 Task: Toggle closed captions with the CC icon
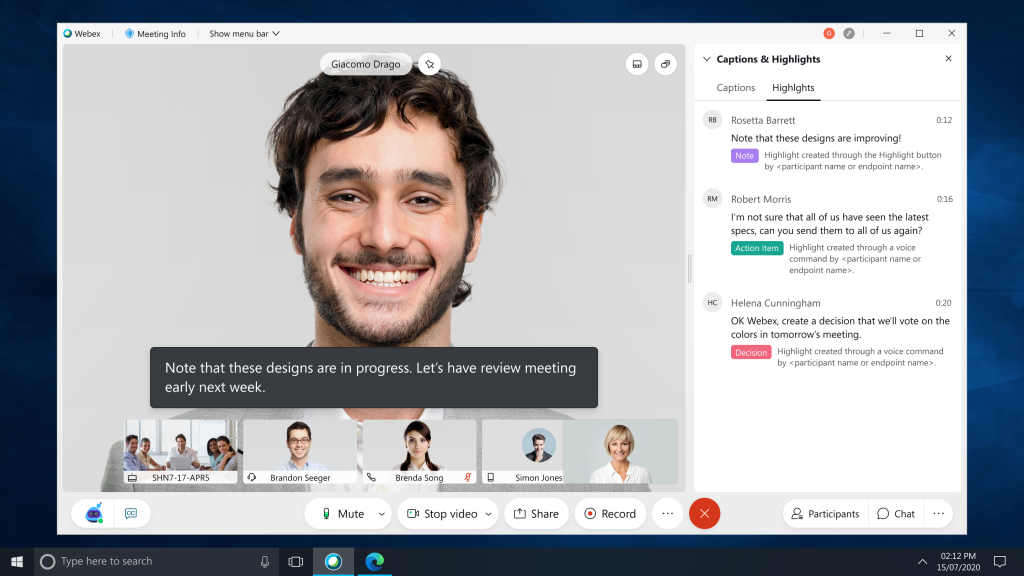pos(130,513)
